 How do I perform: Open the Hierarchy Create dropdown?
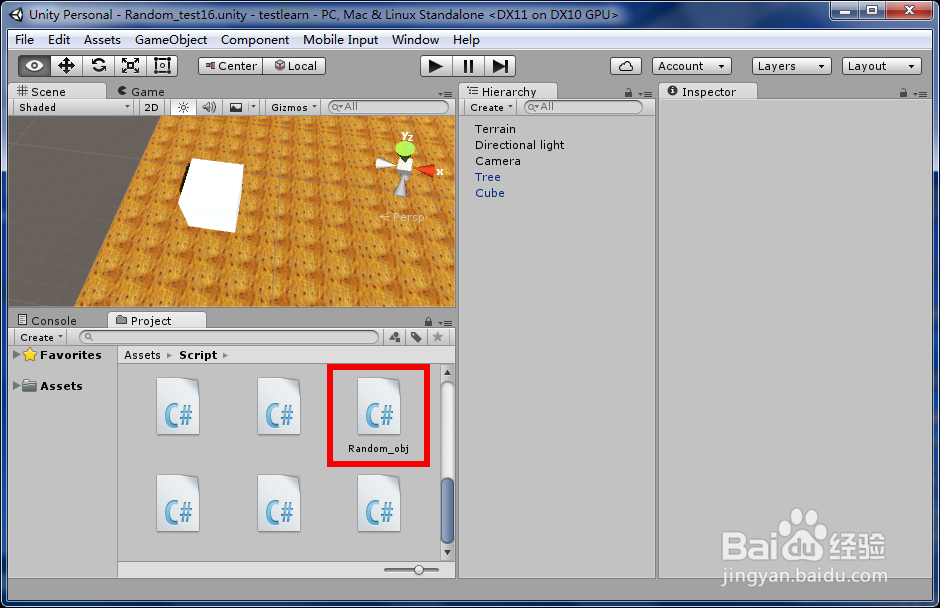click(x=491, y=107)
